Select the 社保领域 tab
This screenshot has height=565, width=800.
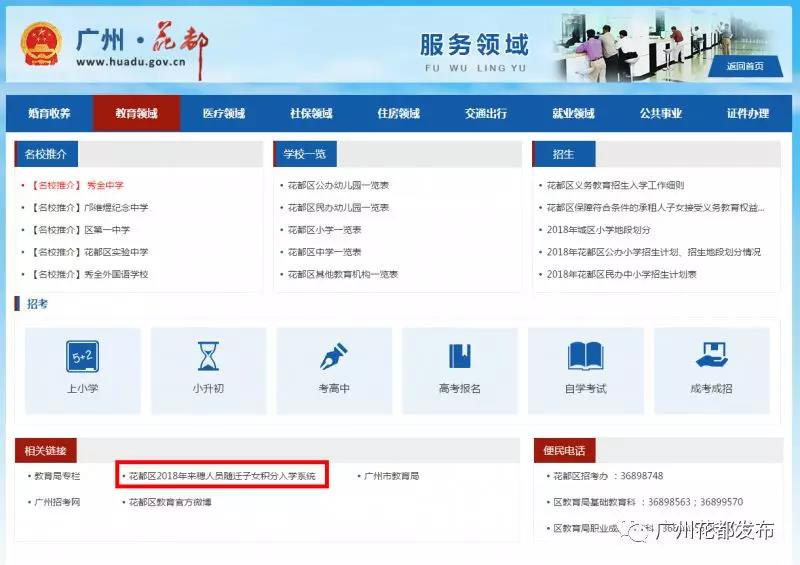point(311,114)
